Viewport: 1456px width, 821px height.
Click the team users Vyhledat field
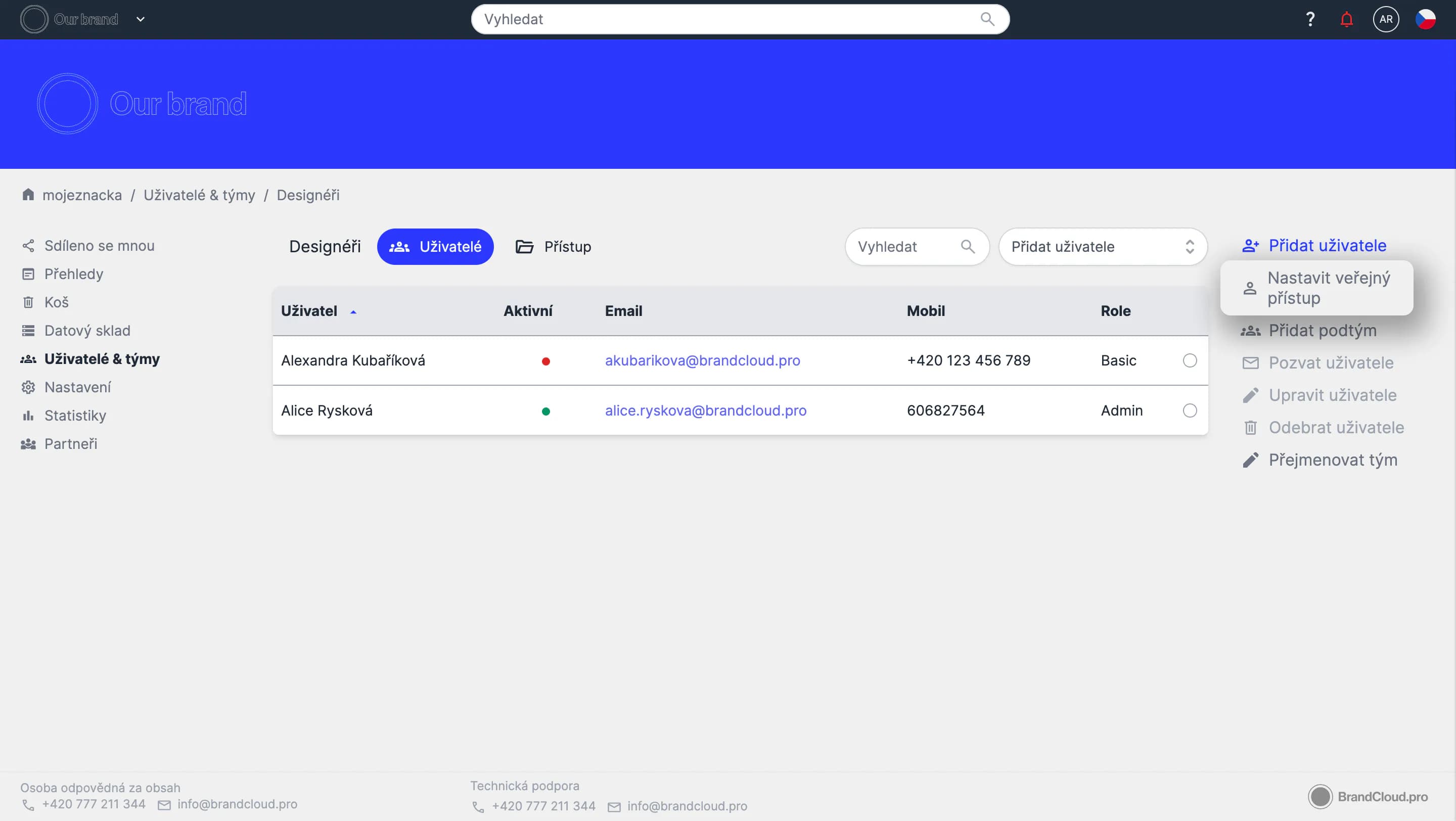point(907,247)
